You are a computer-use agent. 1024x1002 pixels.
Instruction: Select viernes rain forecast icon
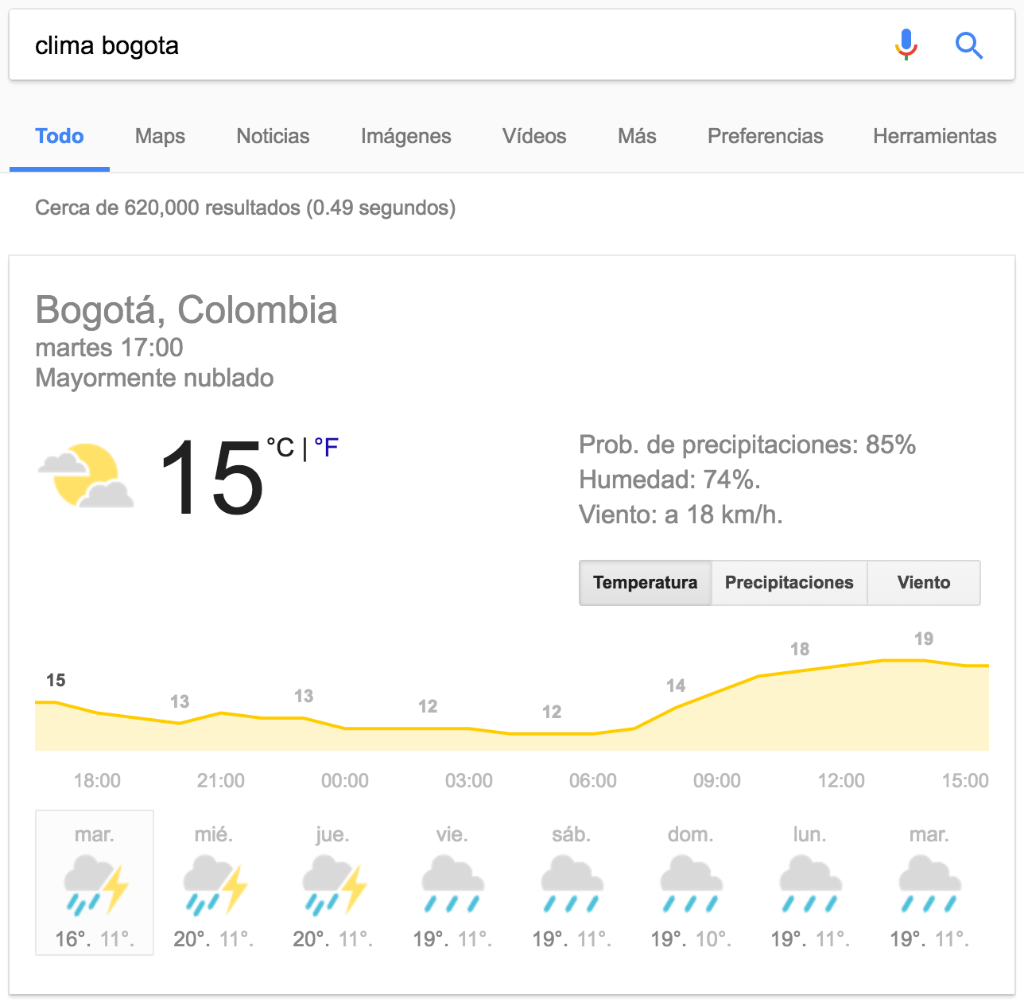click(x=453, y=884)
